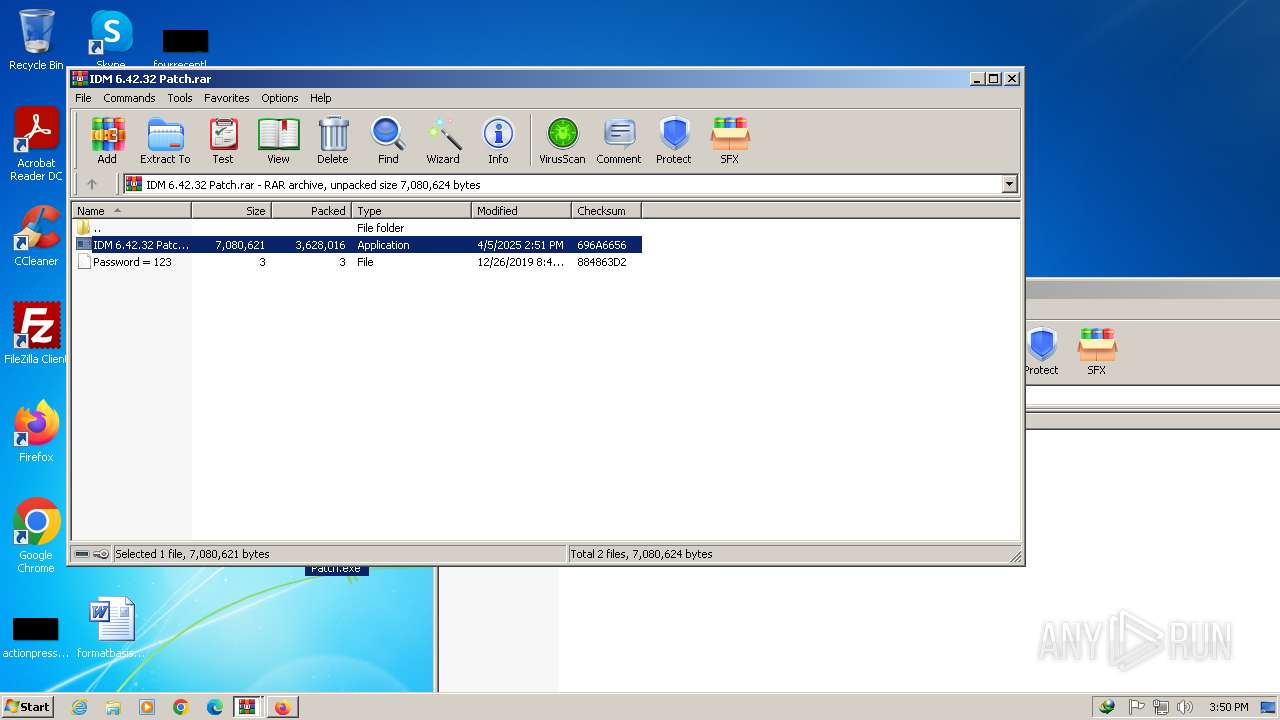Open the Options menu

pos(280,98)
